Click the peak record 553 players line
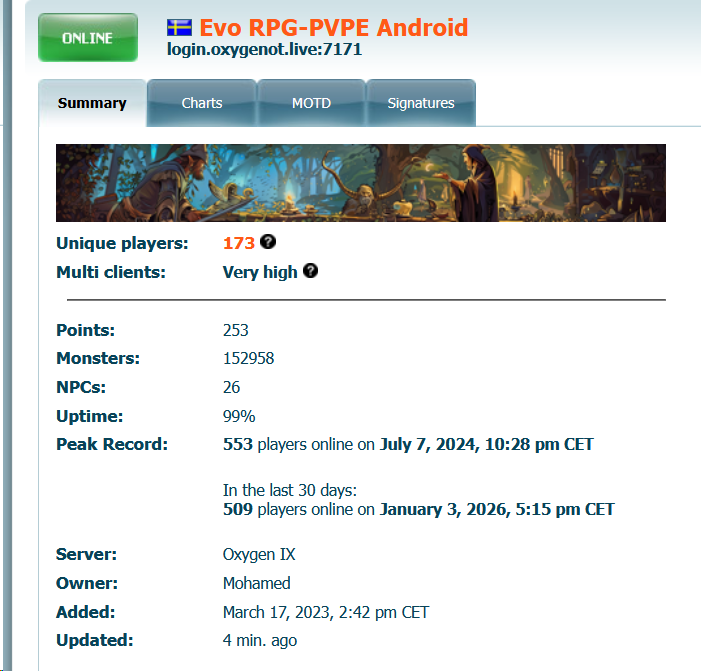The width and height of the screenshot is (701, 671). tap(408, 444)
